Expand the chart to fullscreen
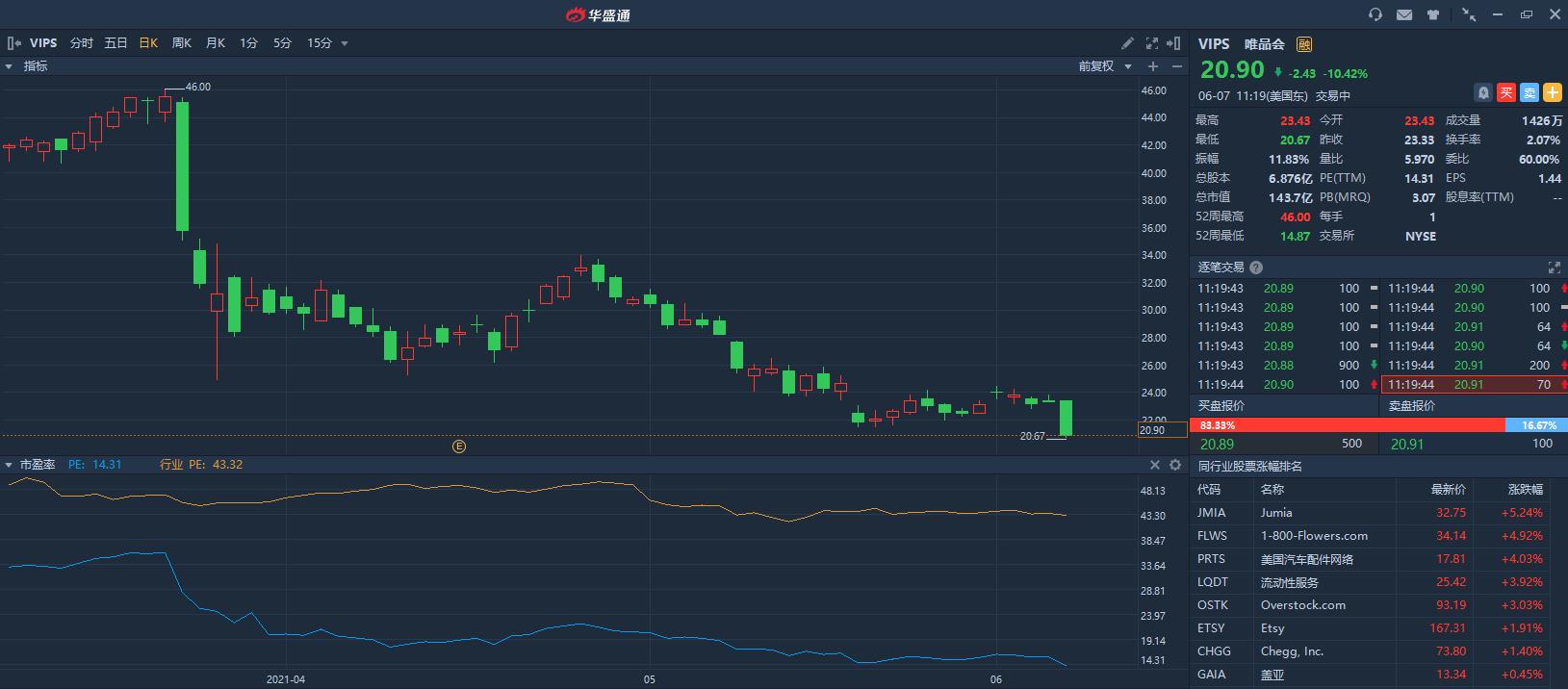 [1152, 43]
